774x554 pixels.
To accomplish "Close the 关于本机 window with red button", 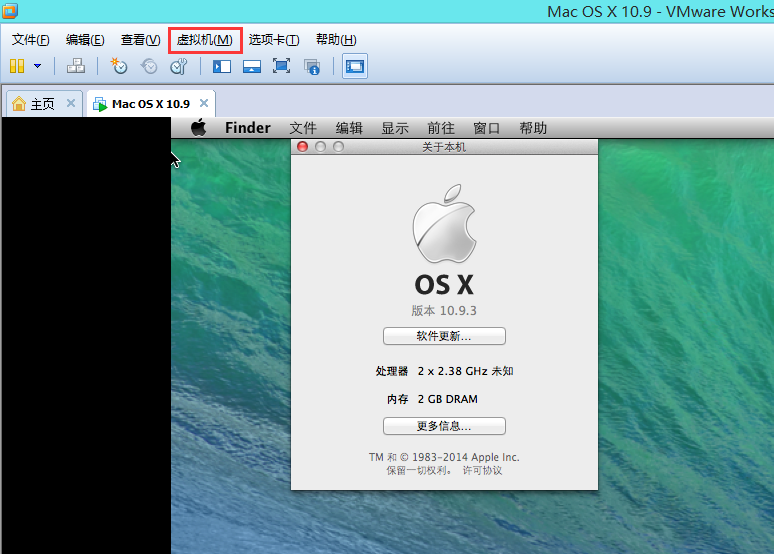I will [x=303, y=147].
